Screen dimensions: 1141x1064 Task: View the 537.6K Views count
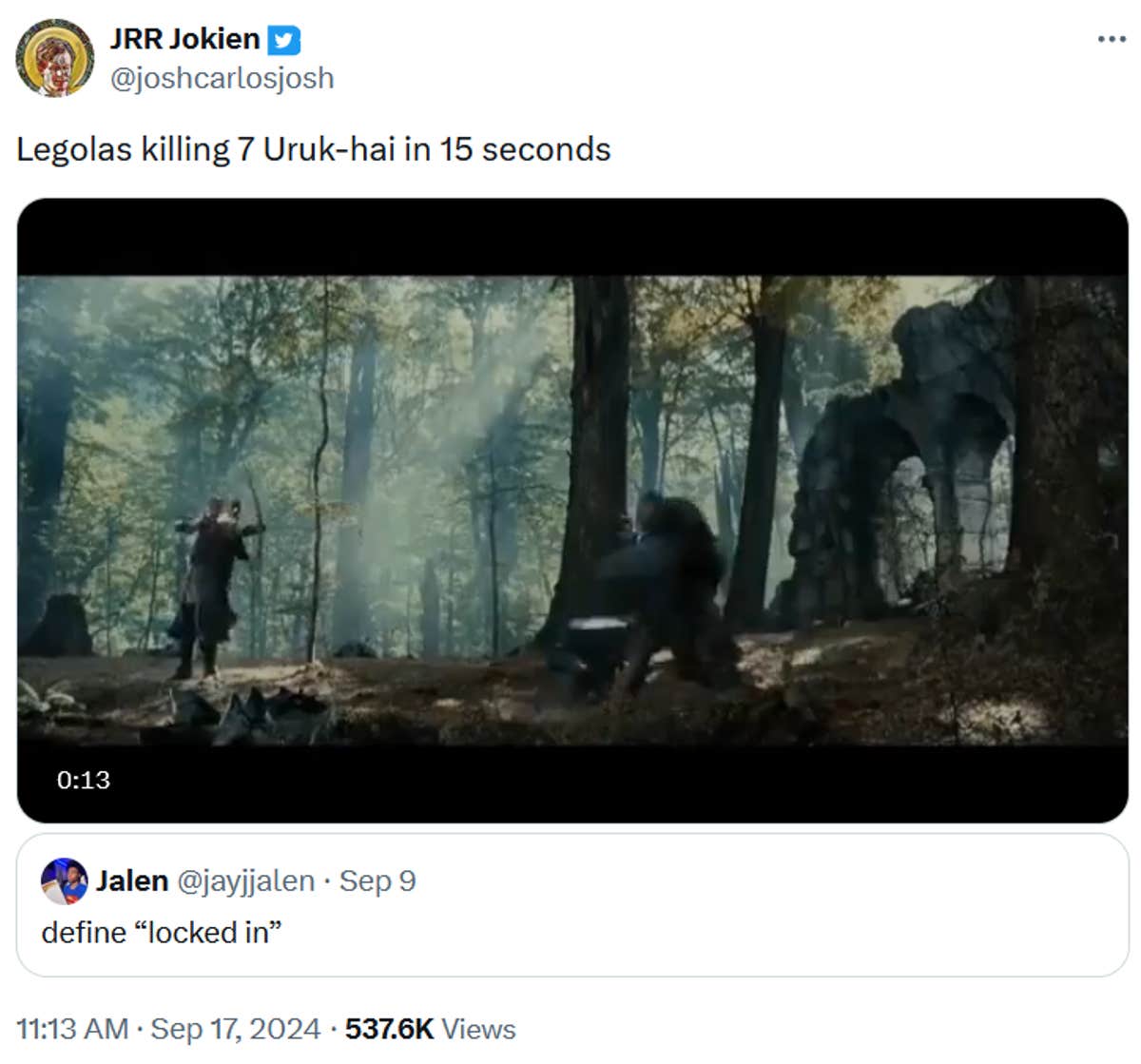pyautogui.click(x=430, y=1029)
